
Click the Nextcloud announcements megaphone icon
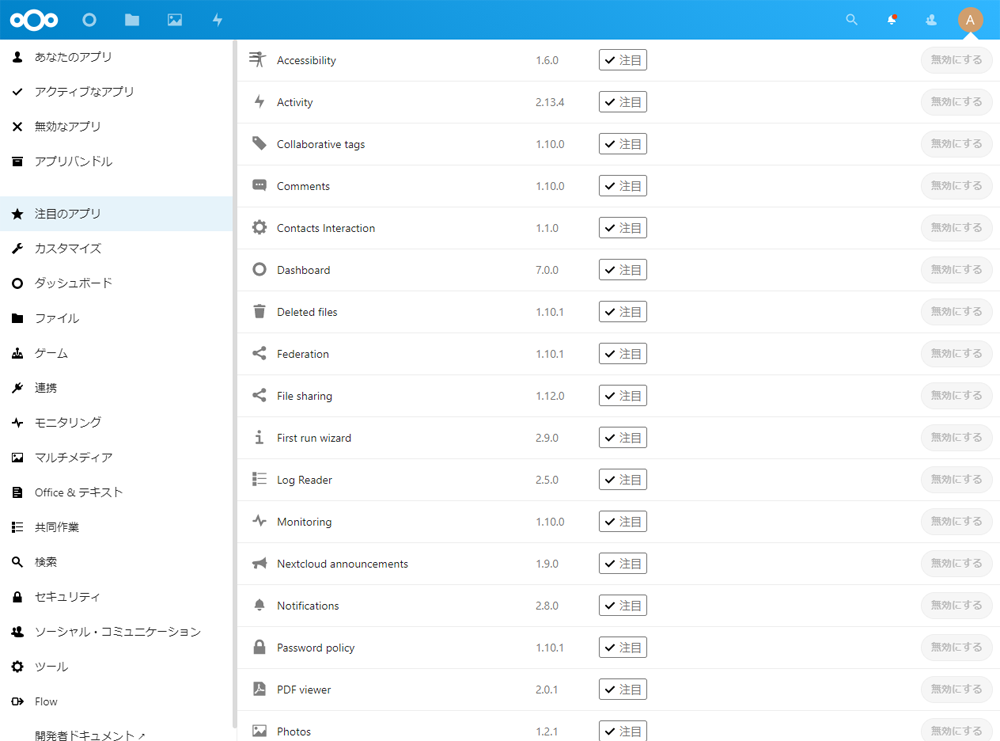click(x=259, y=563)
